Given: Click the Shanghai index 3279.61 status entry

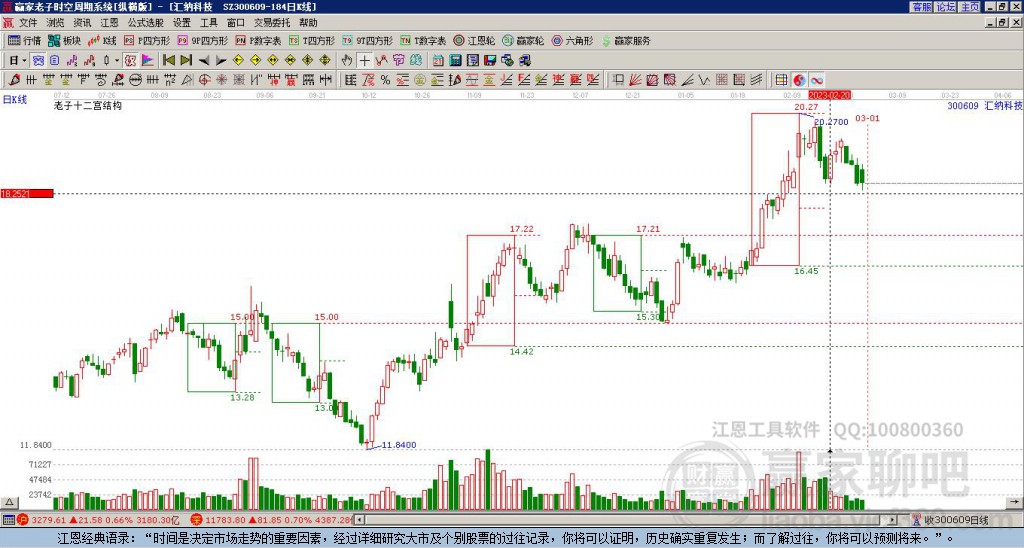Looking at the screenshot, I should click(98, 520).
